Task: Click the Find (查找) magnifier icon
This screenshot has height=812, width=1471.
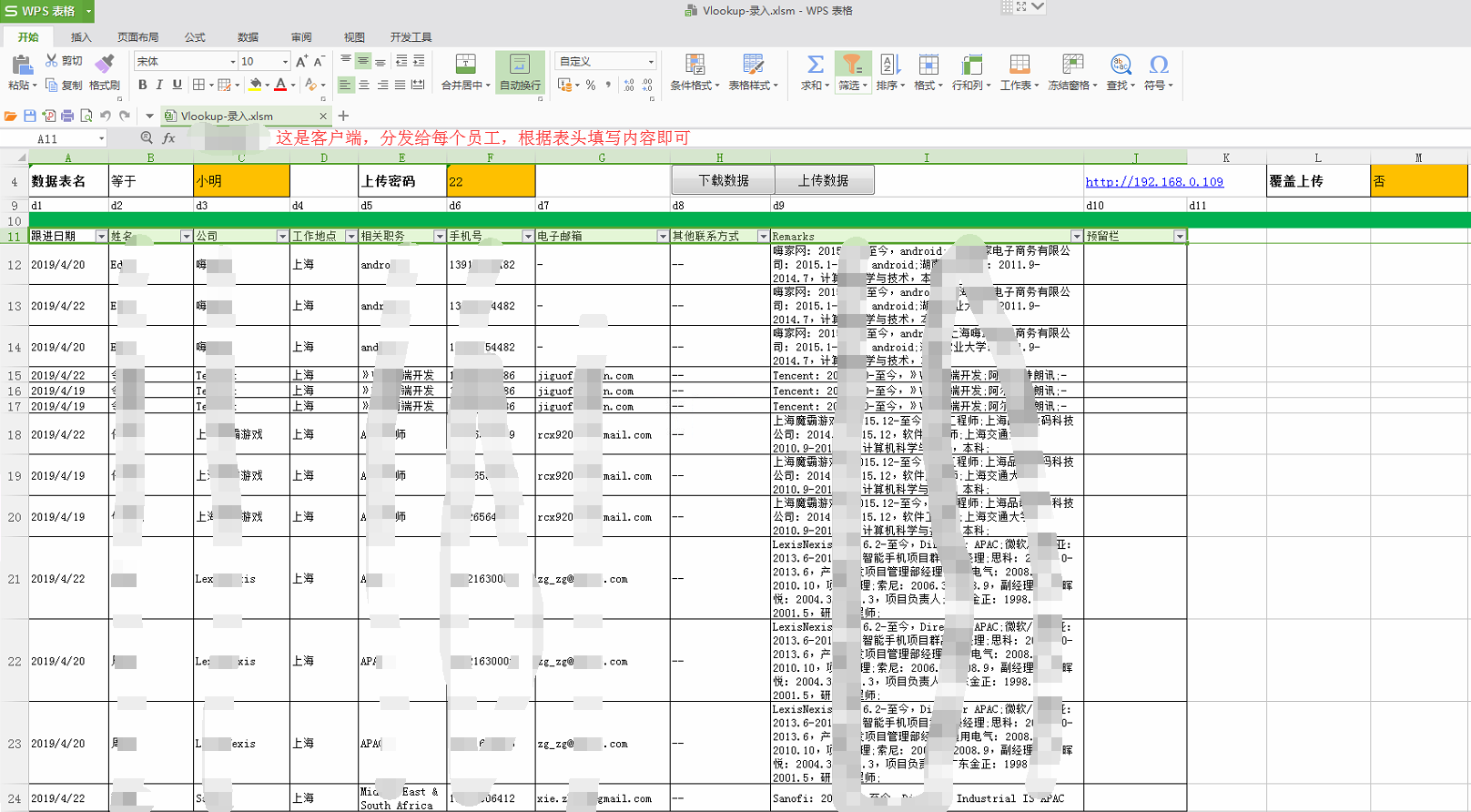Action: click(1120, 64)
